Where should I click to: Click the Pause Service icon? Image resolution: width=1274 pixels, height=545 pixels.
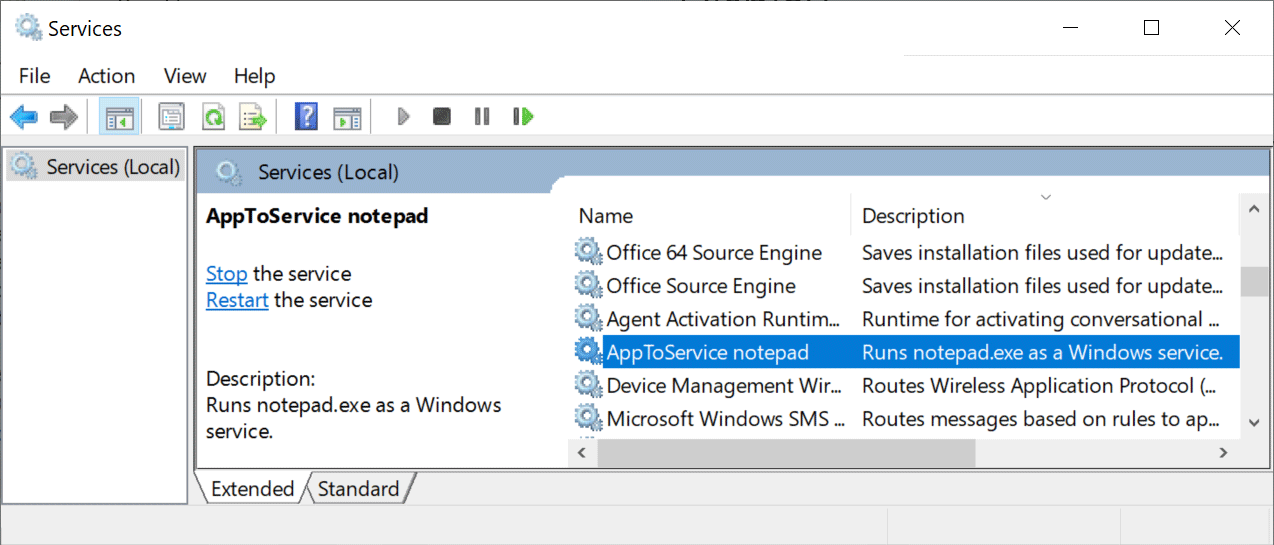482,117
